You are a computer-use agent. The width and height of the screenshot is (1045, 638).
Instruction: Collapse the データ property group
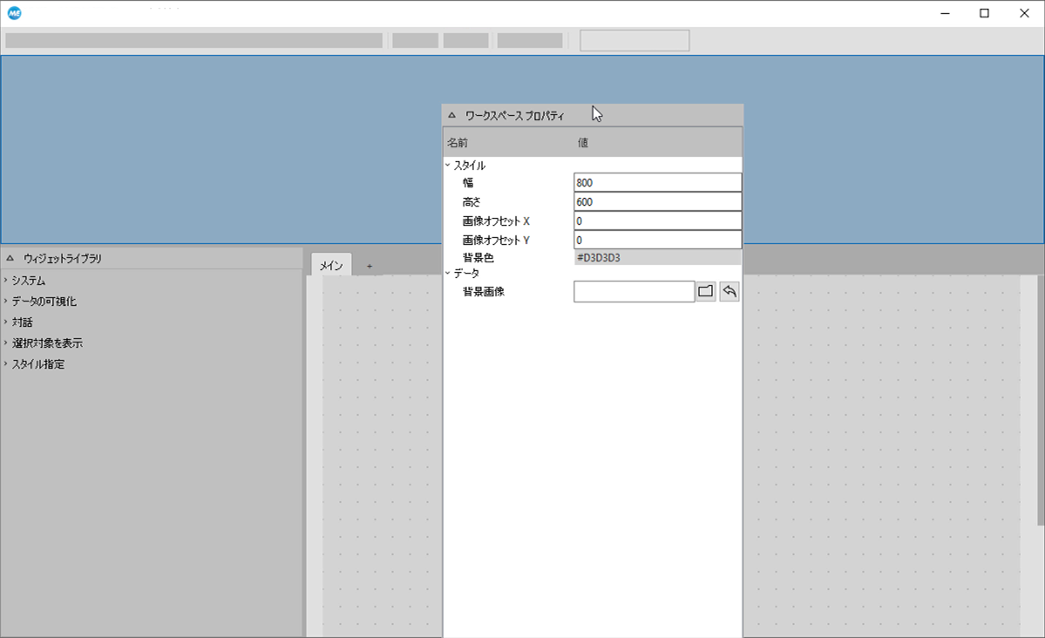click(448, 273)
